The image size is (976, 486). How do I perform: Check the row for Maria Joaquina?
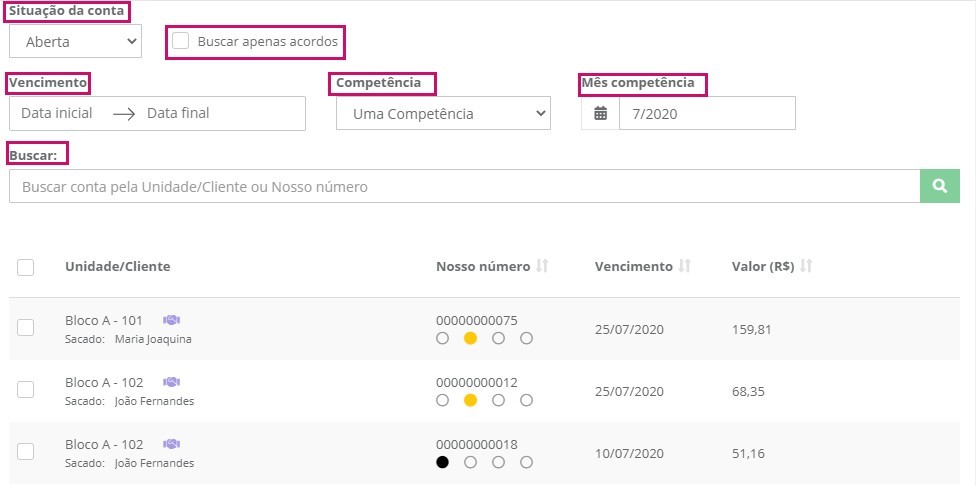[x=26, y=328]
